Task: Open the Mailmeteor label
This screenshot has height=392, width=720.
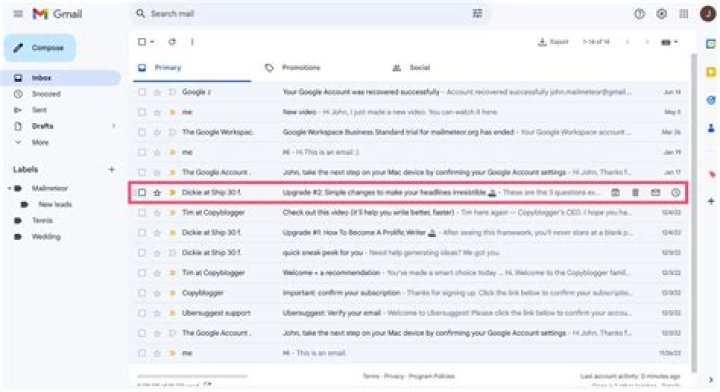Action: (x=50, y=188)
